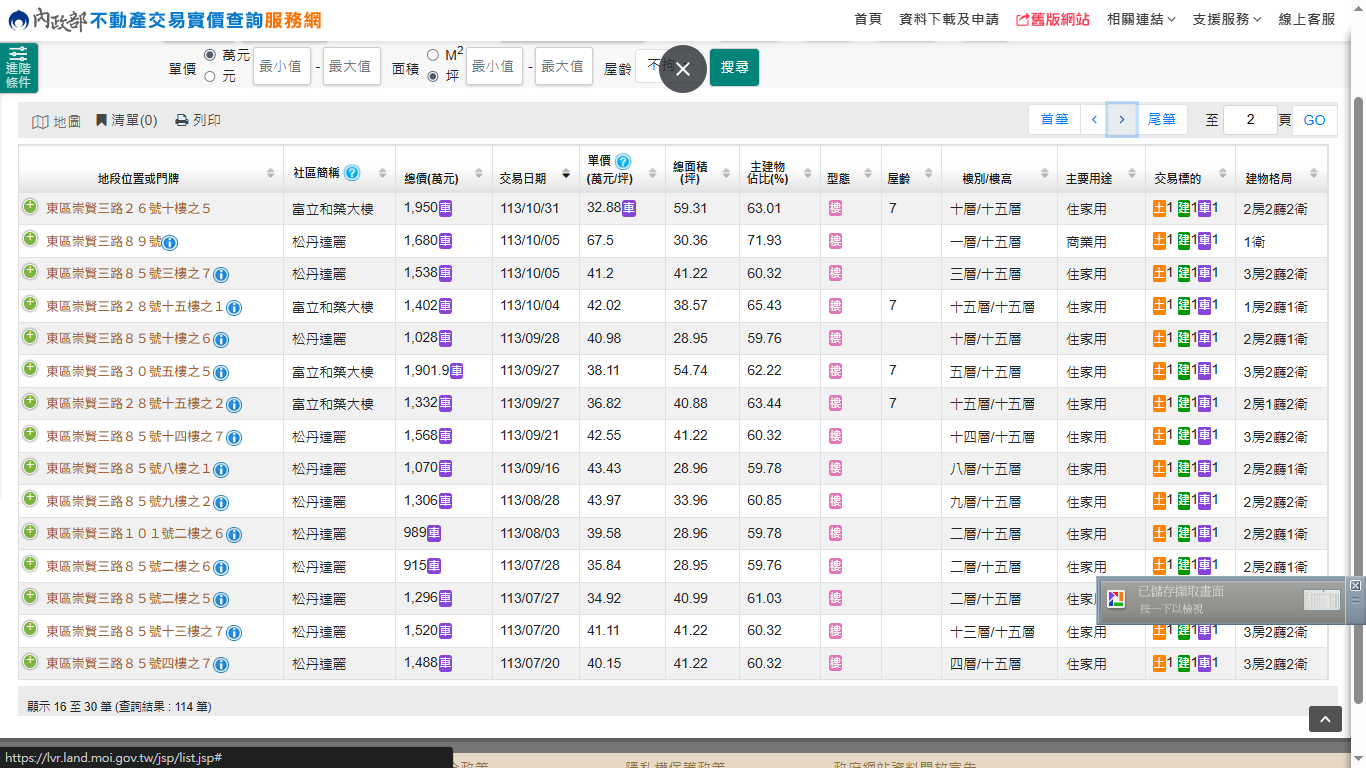1366x768 pixels.
Task: Select the 元 unit price radio button
Action: point(210,76)
